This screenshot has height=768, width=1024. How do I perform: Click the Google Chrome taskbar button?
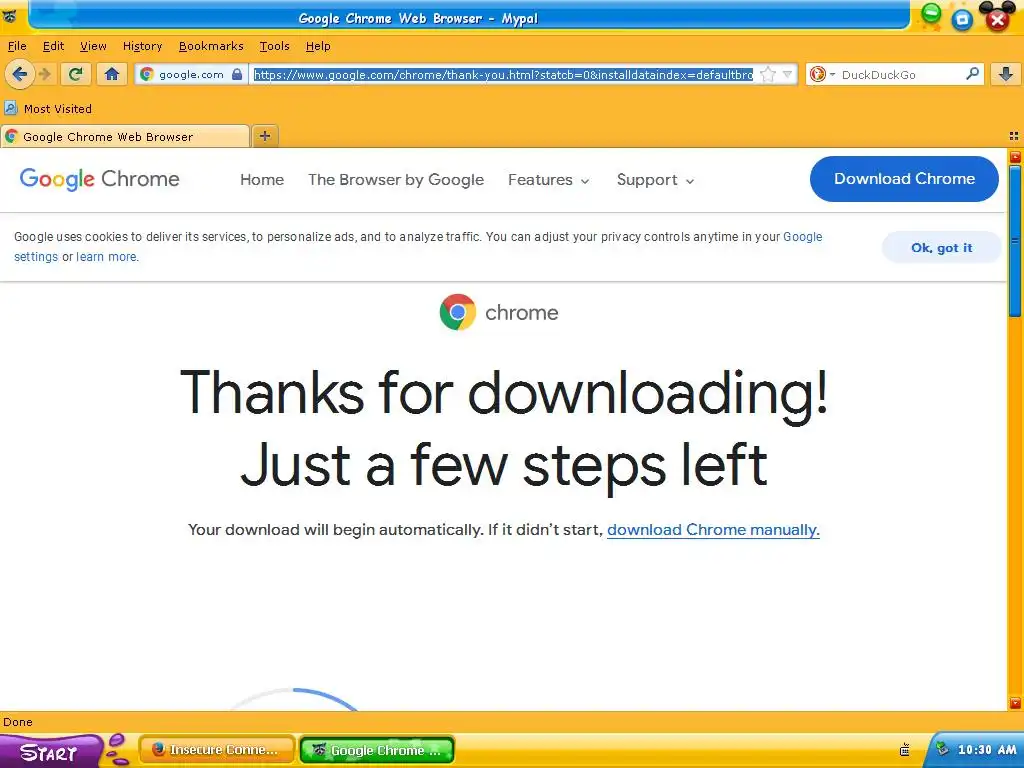(377, 750)
